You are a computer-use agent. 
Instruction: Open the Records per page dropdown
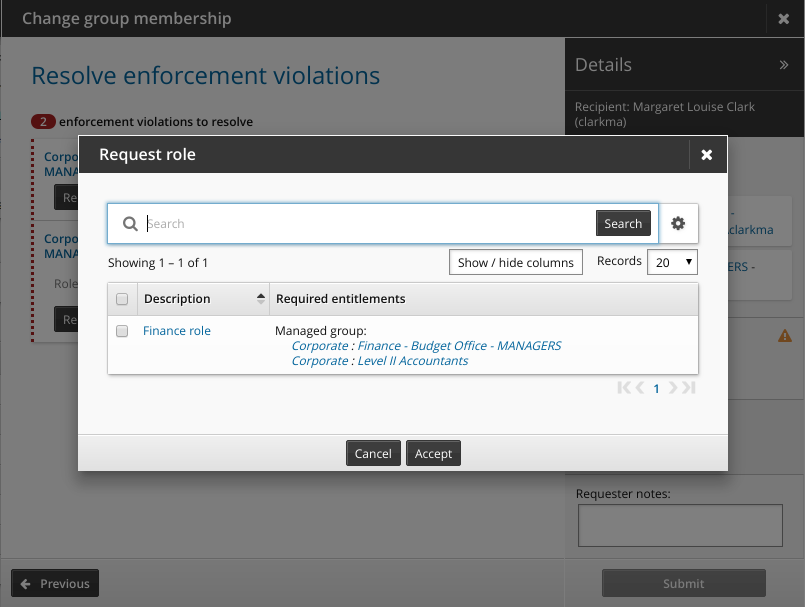point(672,261)
